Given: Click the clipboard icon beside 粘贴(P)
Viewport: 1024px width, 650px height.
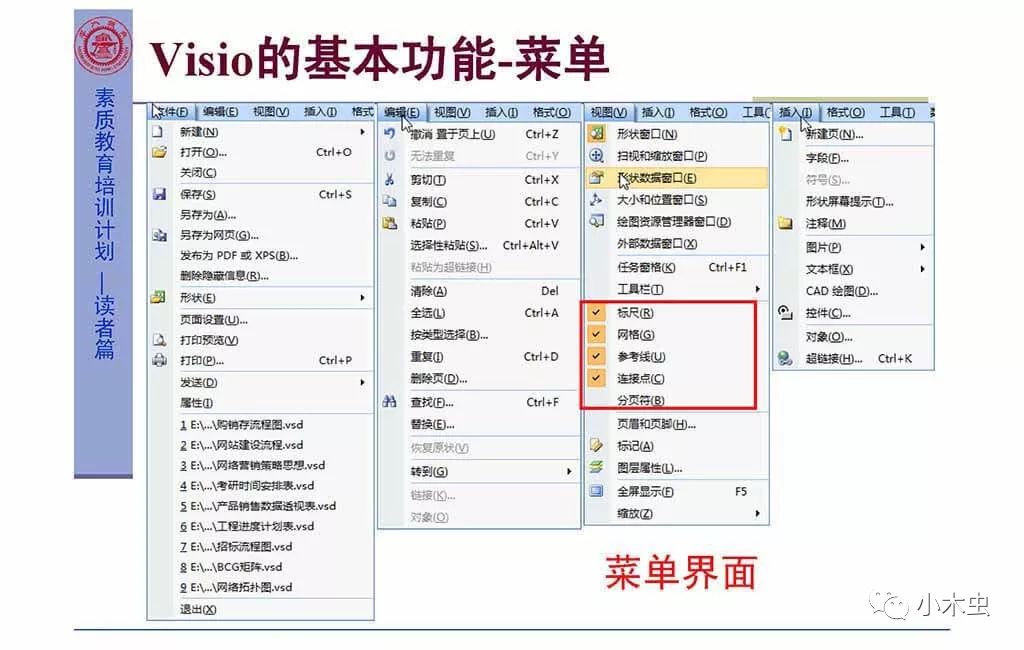Looking at the screenshot, I should (390, 223).
